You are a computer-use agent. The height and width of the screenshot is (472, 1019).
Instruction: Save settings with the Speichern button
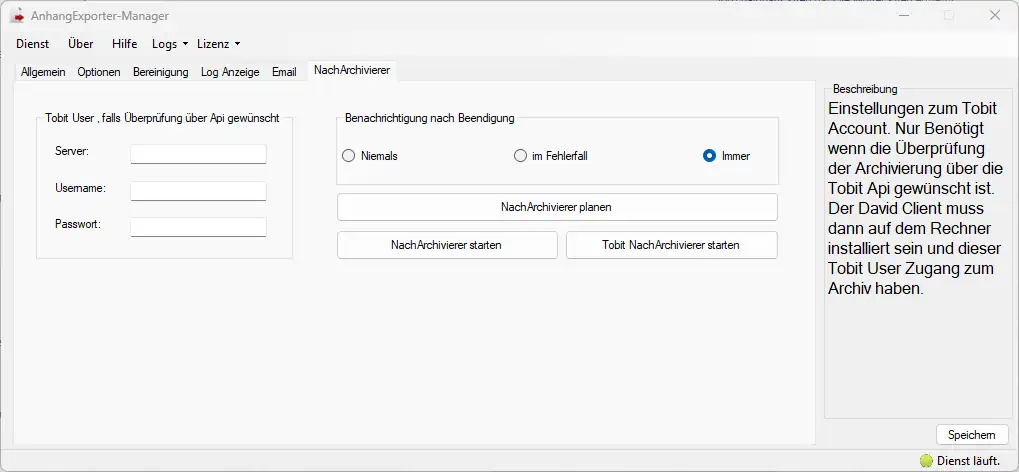coord(972,435)
